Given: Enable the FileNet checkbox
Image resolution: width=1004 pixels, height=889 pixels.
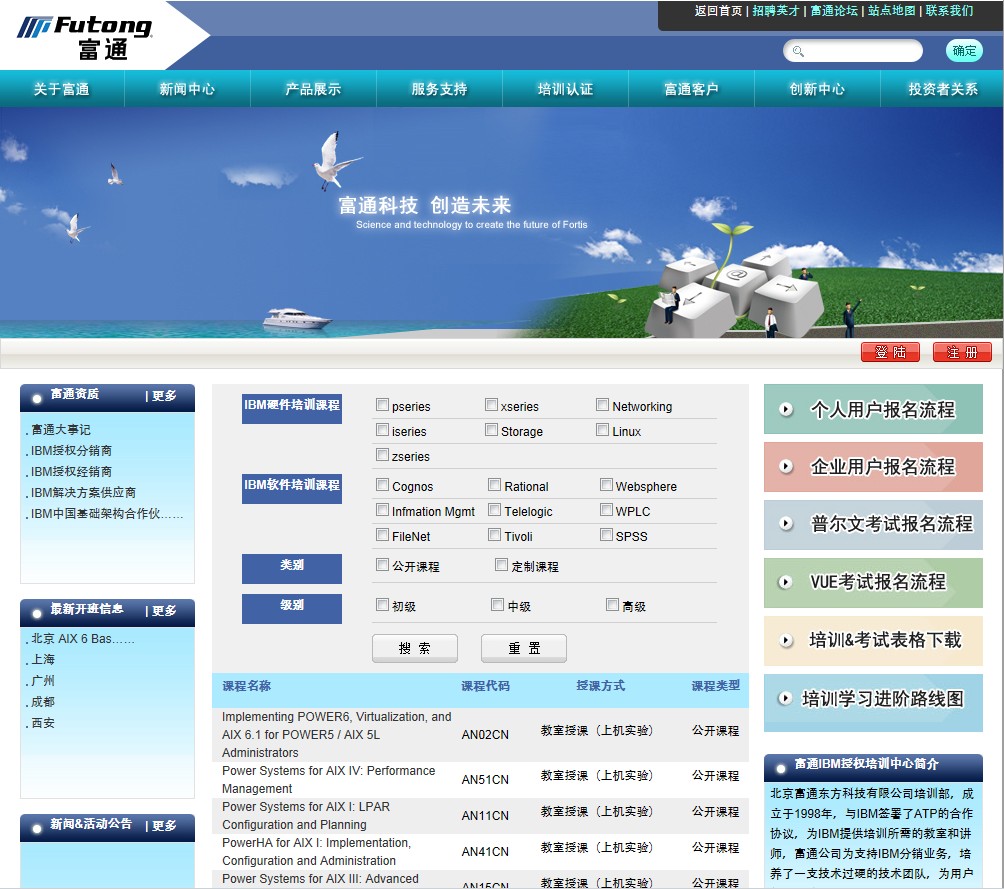Looking at the screenshot, I should [x=382, y=535].
